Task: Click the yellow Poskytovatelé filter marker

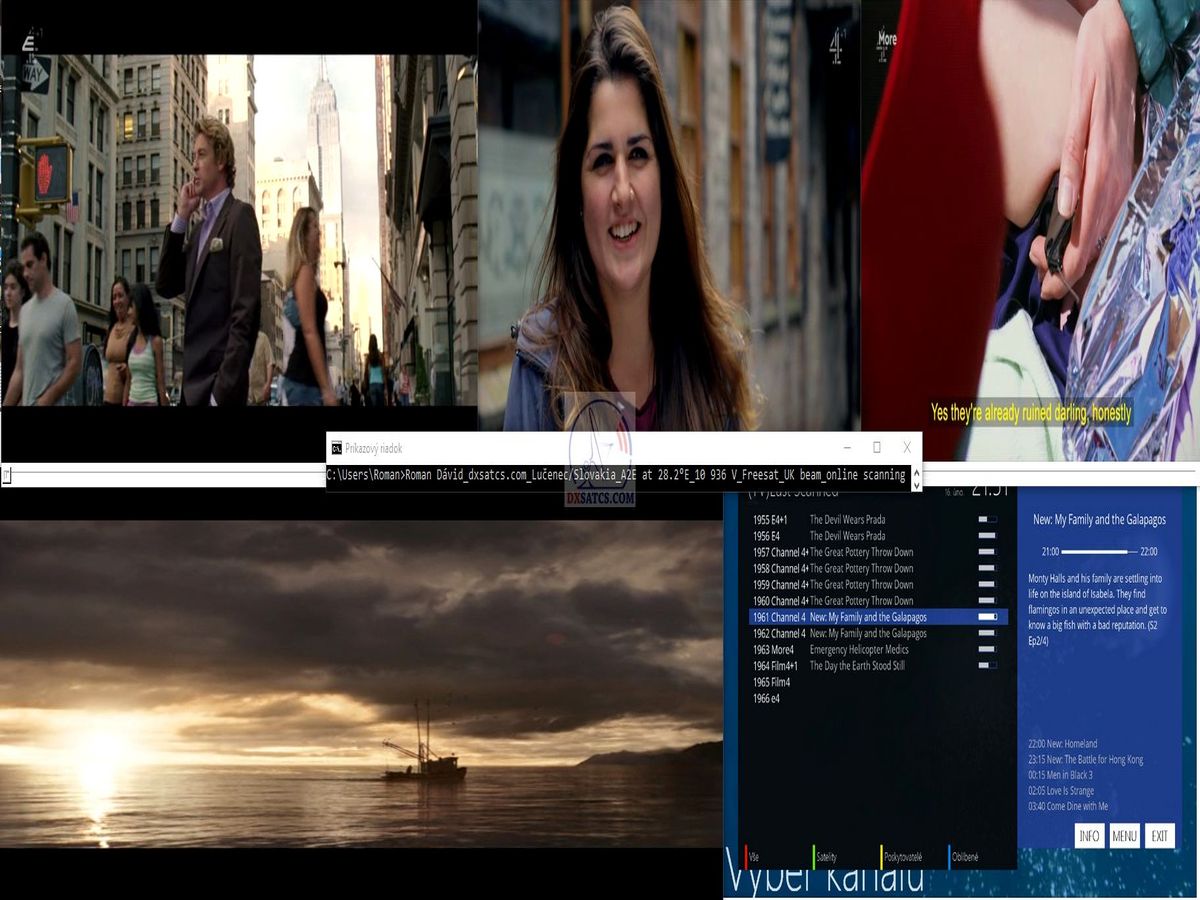Action: [x=881, y=857]
